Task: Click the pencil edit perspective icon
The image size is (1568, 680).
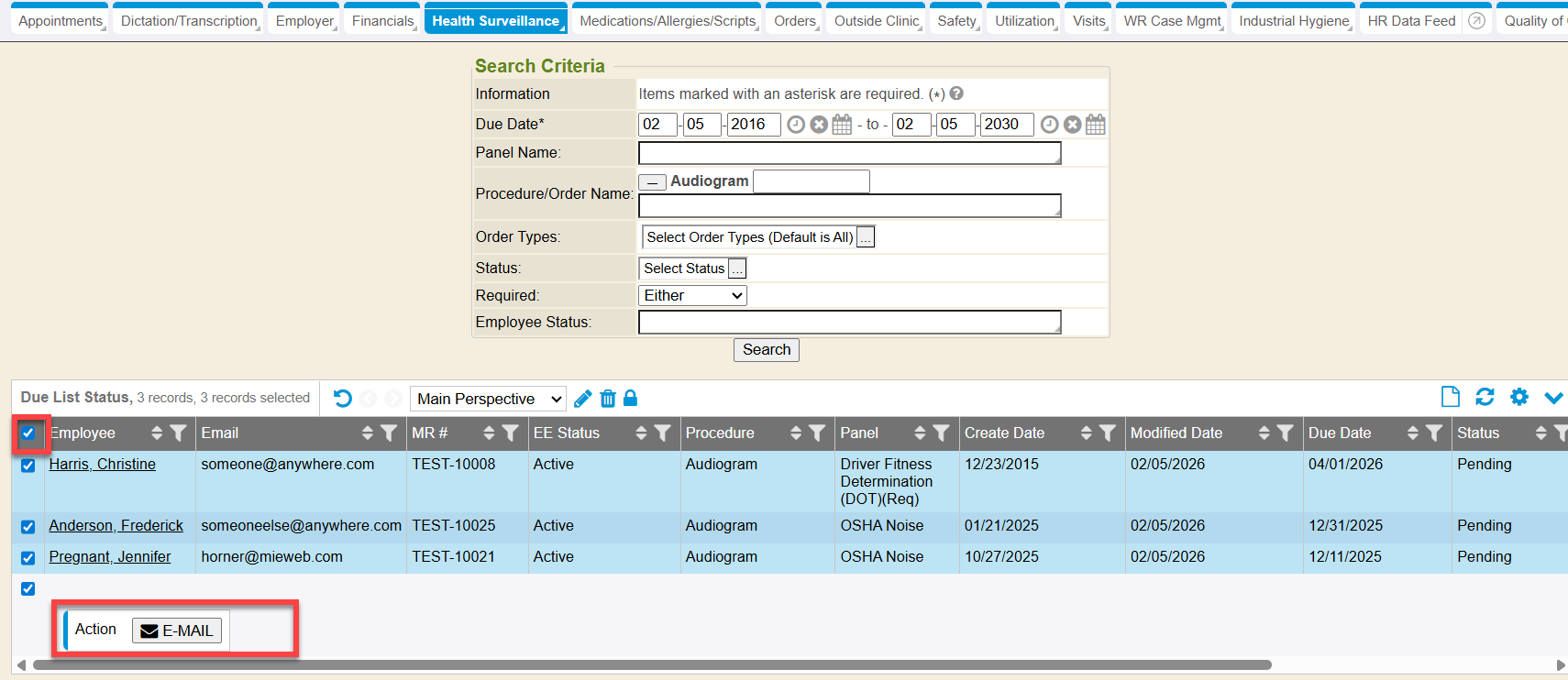Action: click(x=582, y=399)
